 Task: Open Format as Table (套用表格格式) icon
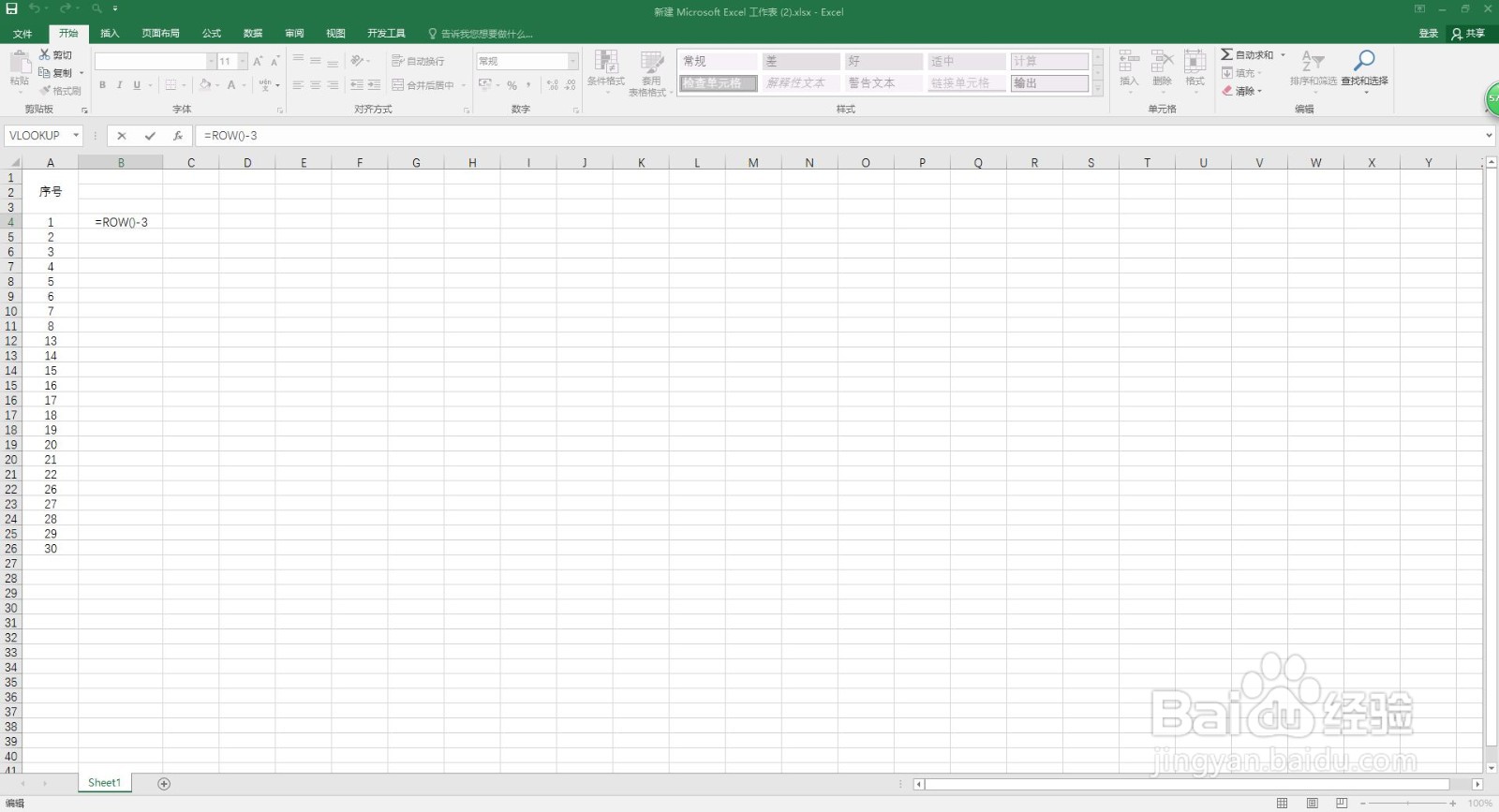click(651, 62)
